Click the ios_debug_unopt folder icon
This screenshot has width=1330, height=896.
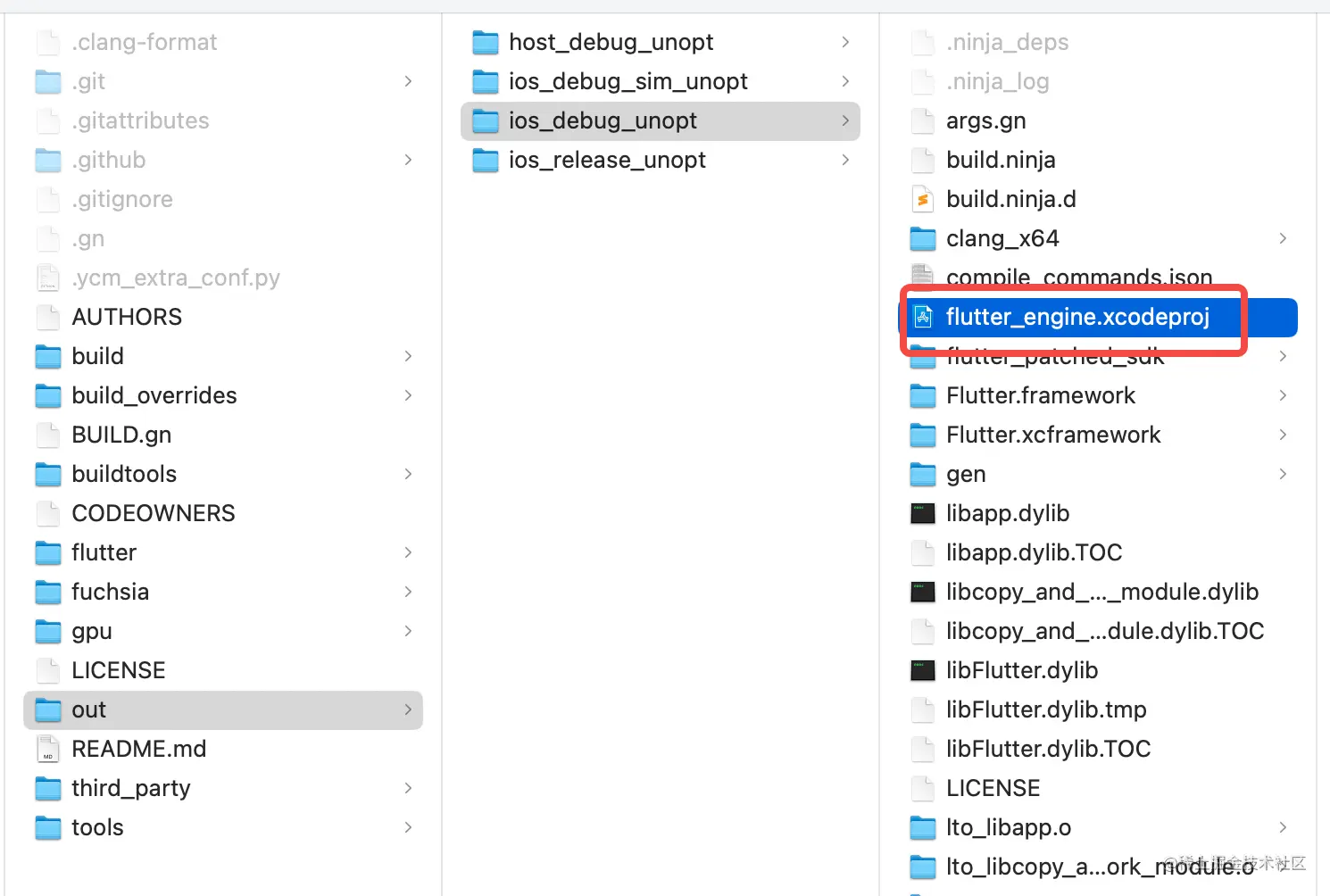pos(486,120)
